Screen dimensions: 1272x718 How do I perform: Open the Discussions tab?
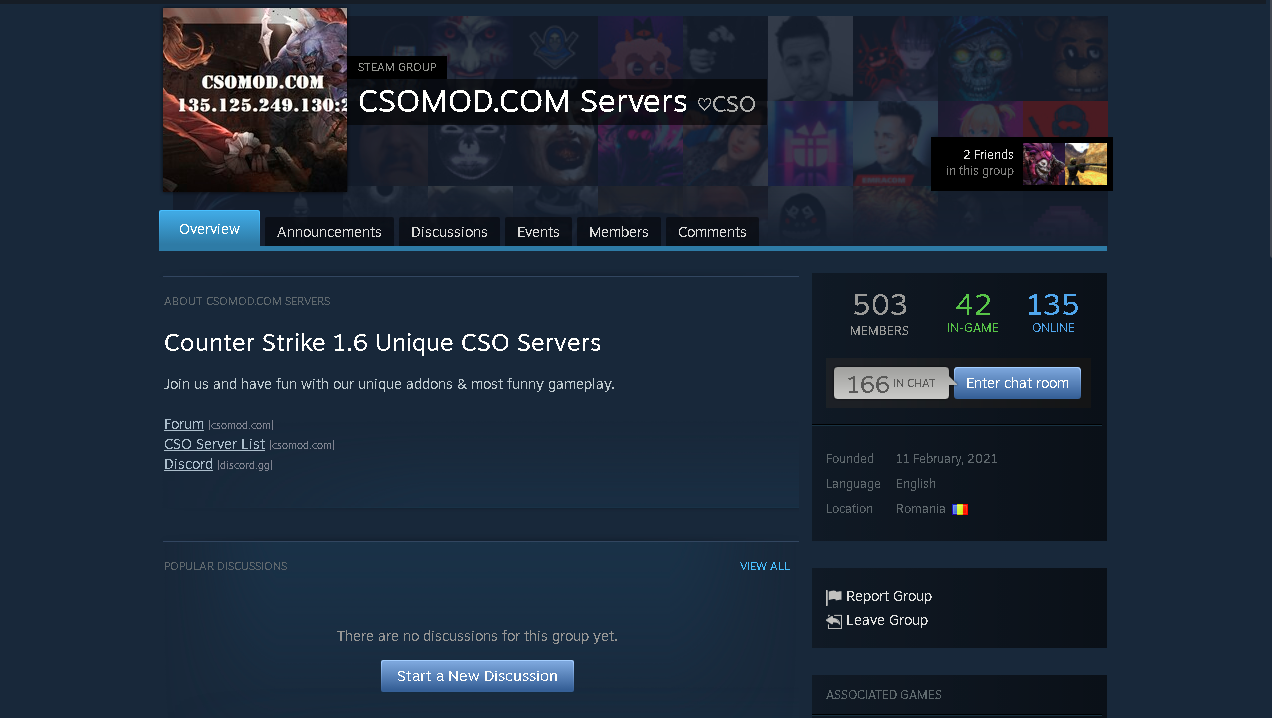tap(449, 232)
